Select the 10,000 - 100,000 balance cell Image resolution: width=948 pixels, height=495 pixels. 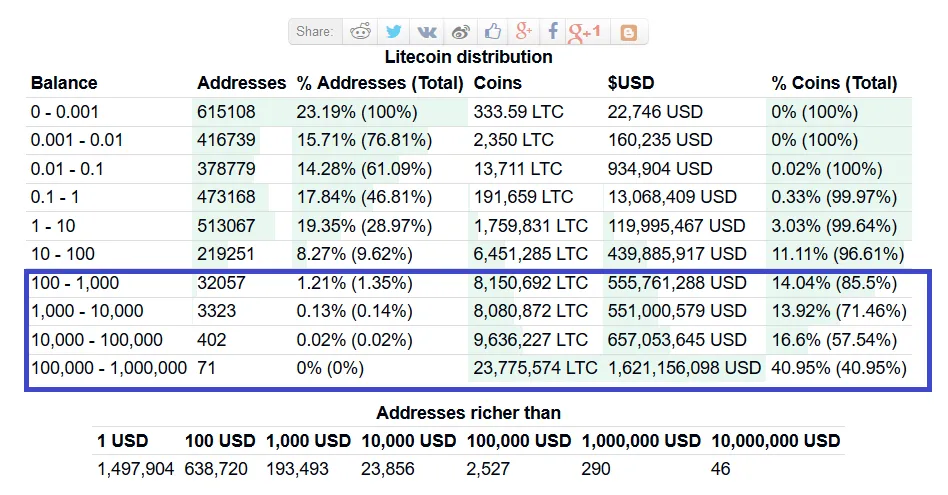click(x=97, y=339)
